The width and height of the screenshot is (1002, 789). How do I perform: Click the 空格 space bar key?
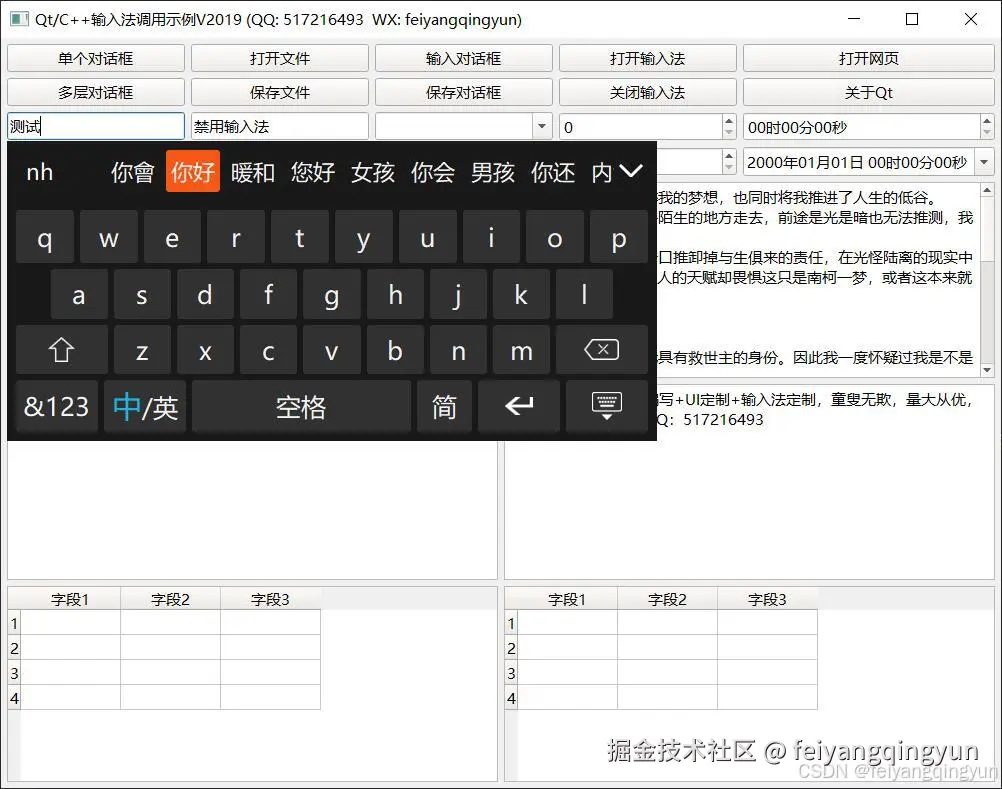(301, 406)
